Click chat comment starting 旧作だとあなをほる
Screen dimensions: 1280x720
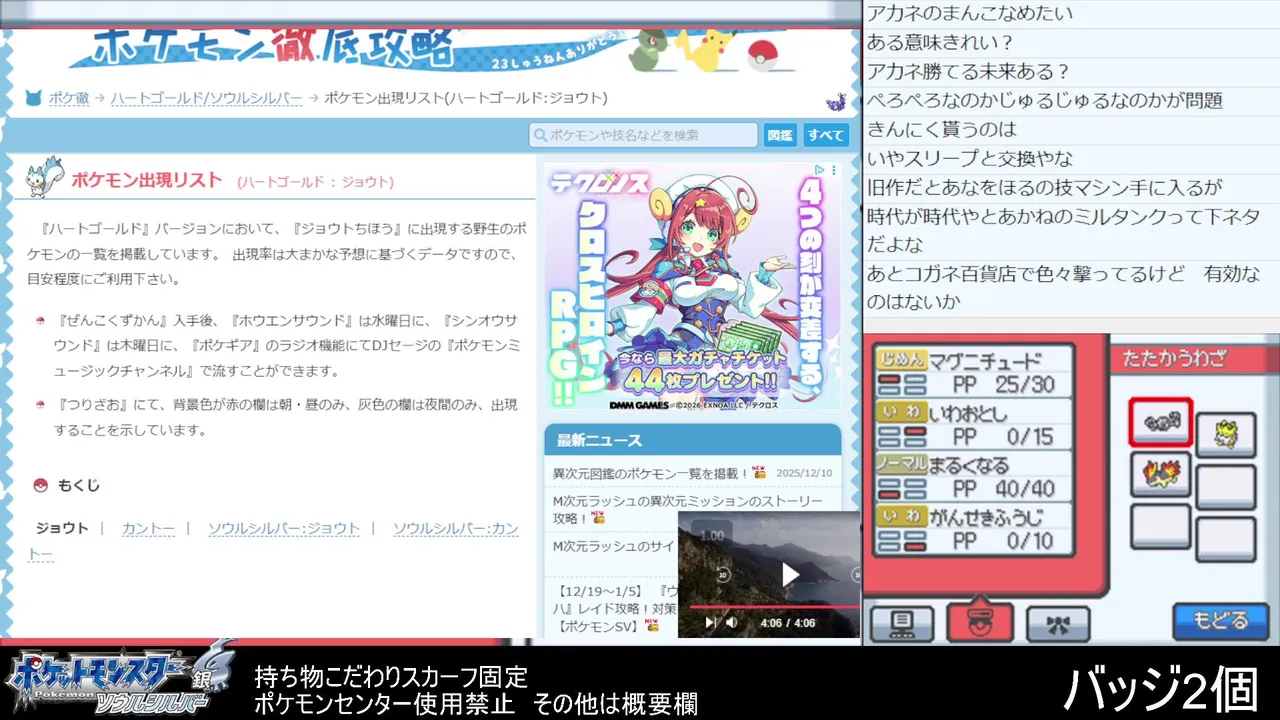pos(1044,187)
